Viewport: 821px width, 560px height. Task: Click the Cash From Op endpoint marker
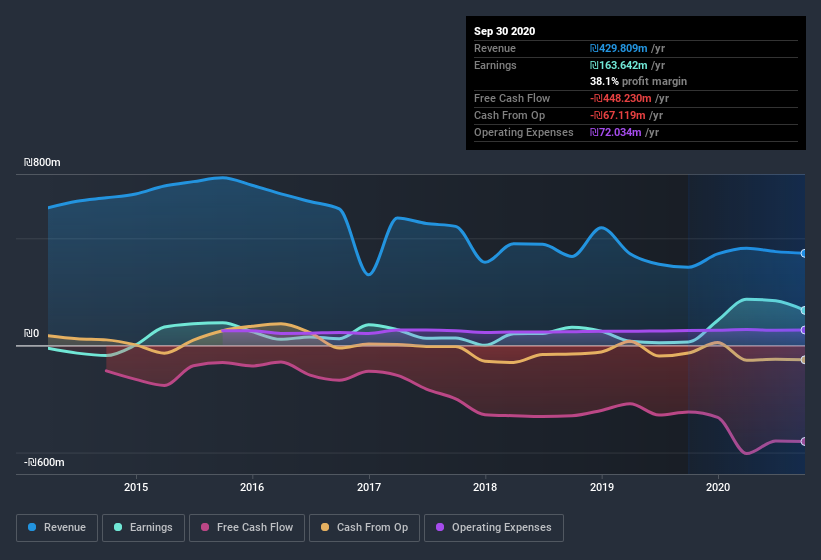point(804,360)
